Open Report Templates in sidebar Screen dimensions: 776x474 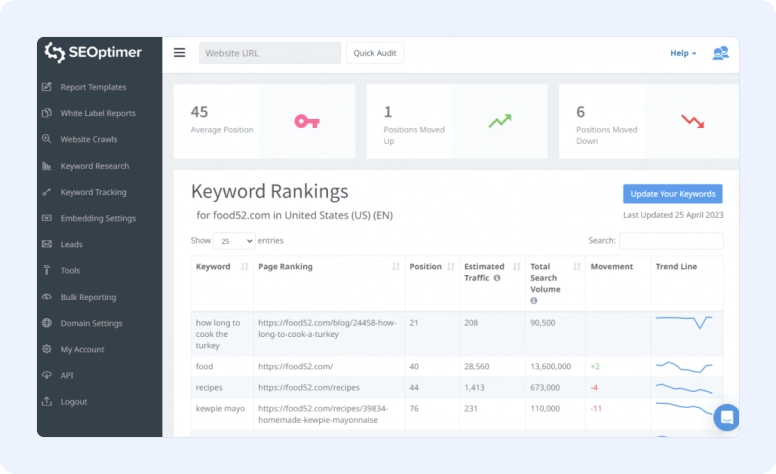[93, 87]
